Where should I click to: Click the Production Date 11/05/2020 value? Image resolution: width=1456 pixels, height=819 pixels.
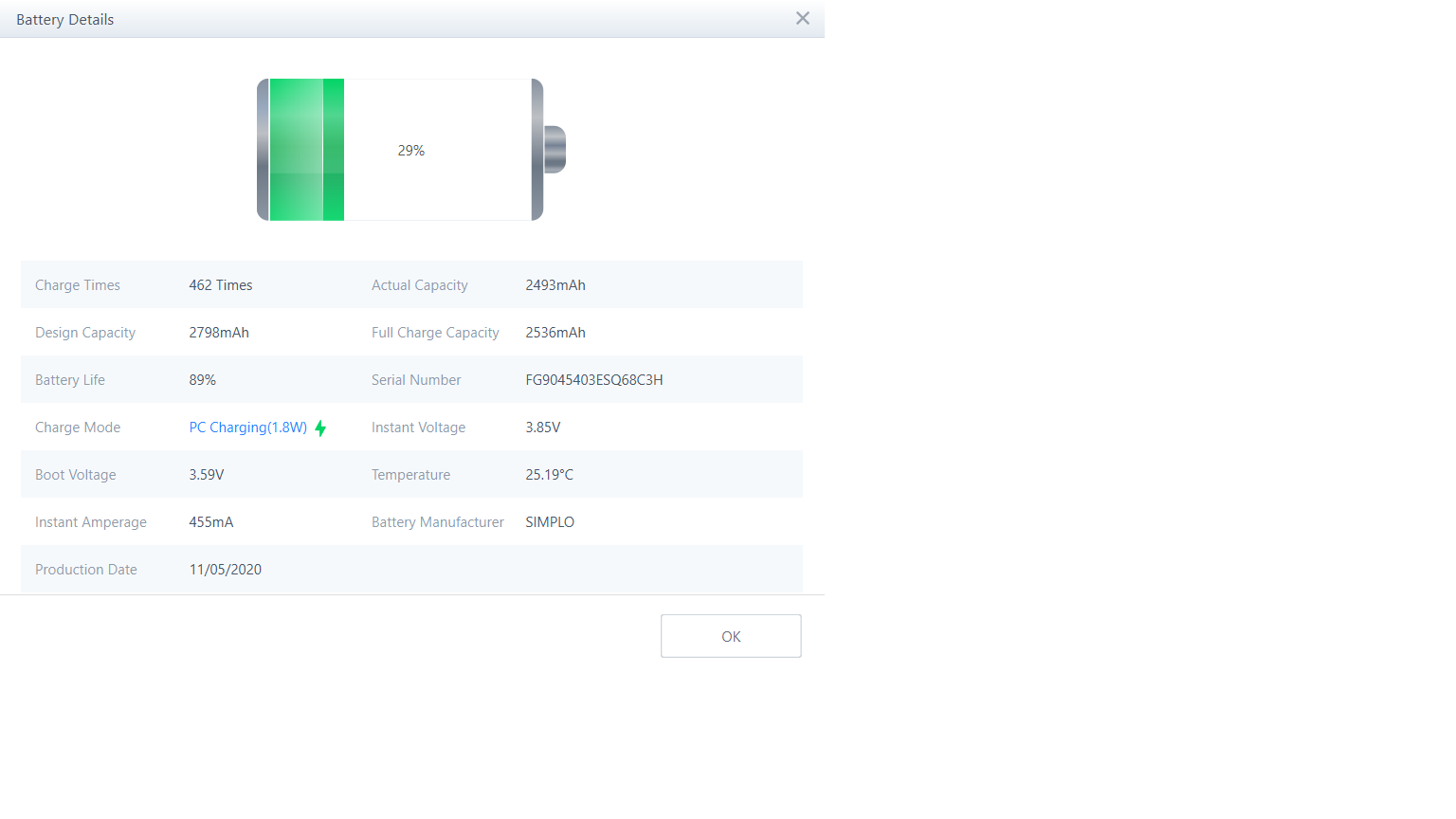pyautogui.click(x=225, y=570)
